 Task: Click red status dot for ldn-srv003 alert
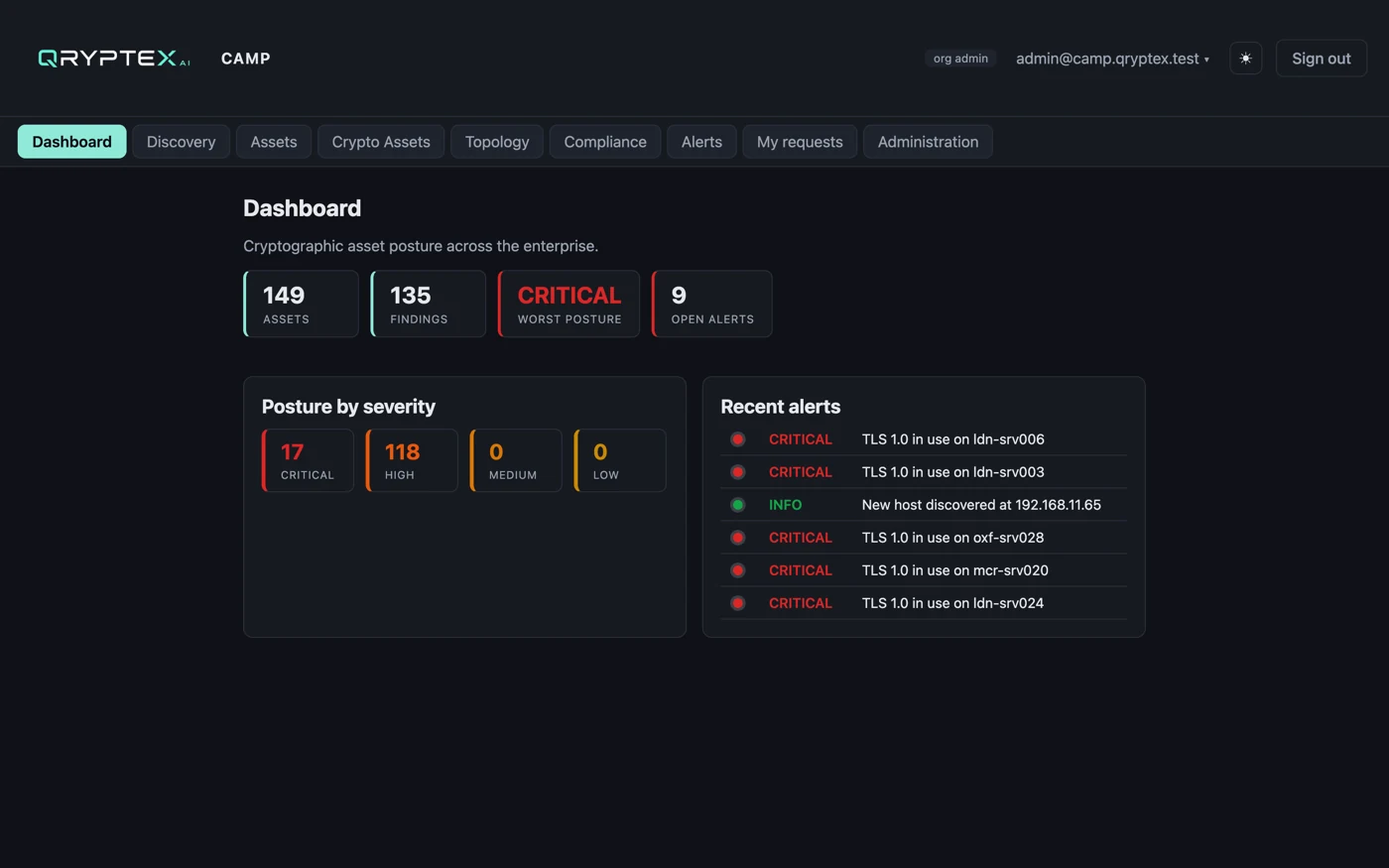click(x=737, y=472)
